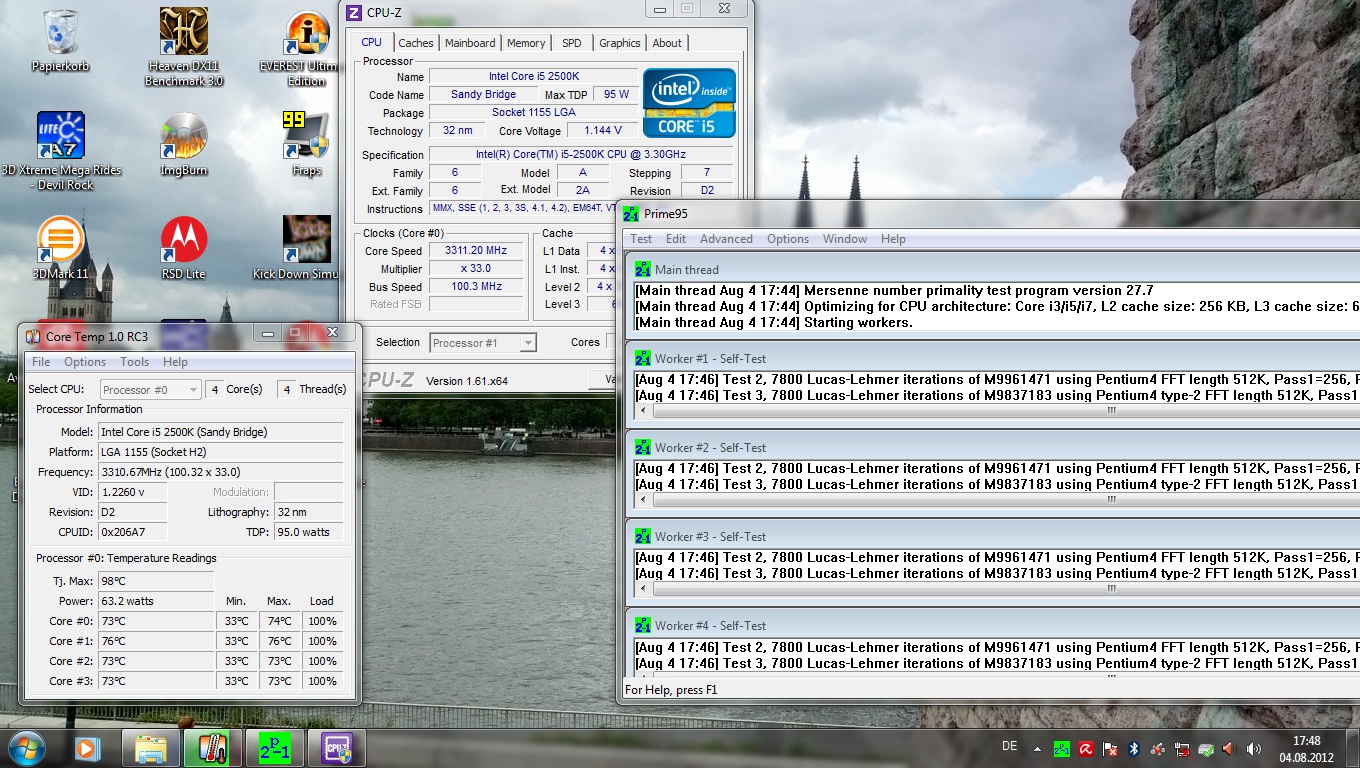
Task: Click the Worker #1 Self-Test window icon
Action: (x=642, y=358)
